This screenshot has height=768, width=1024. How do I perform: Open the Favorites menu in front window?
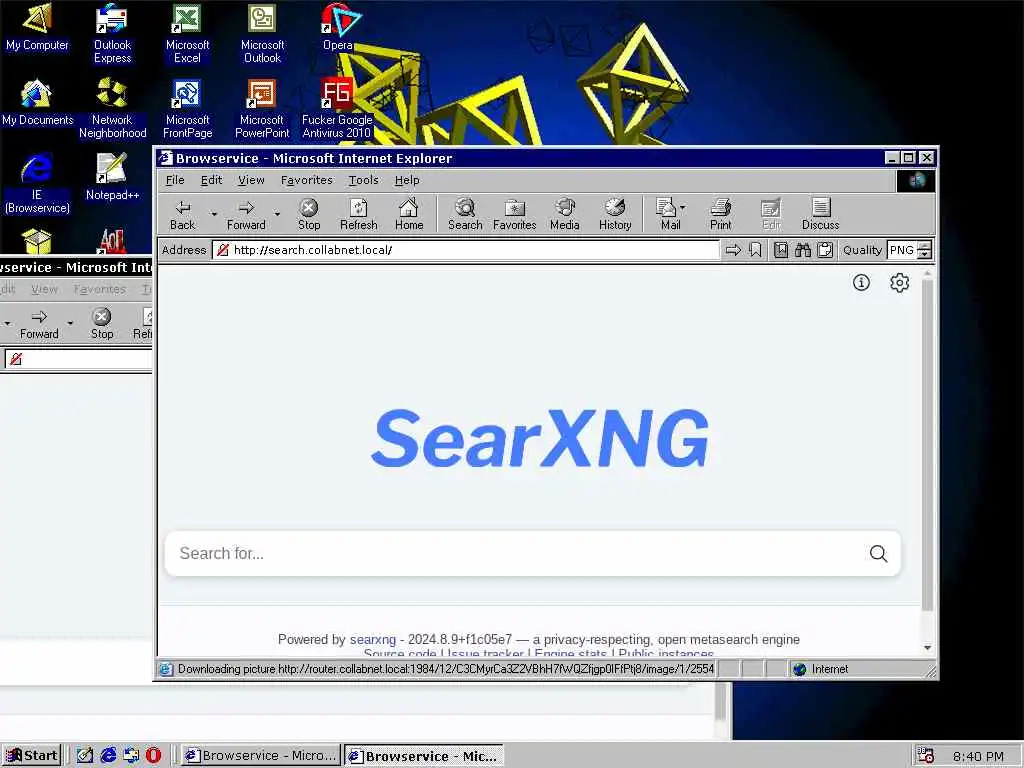click(x=306, y=180)
